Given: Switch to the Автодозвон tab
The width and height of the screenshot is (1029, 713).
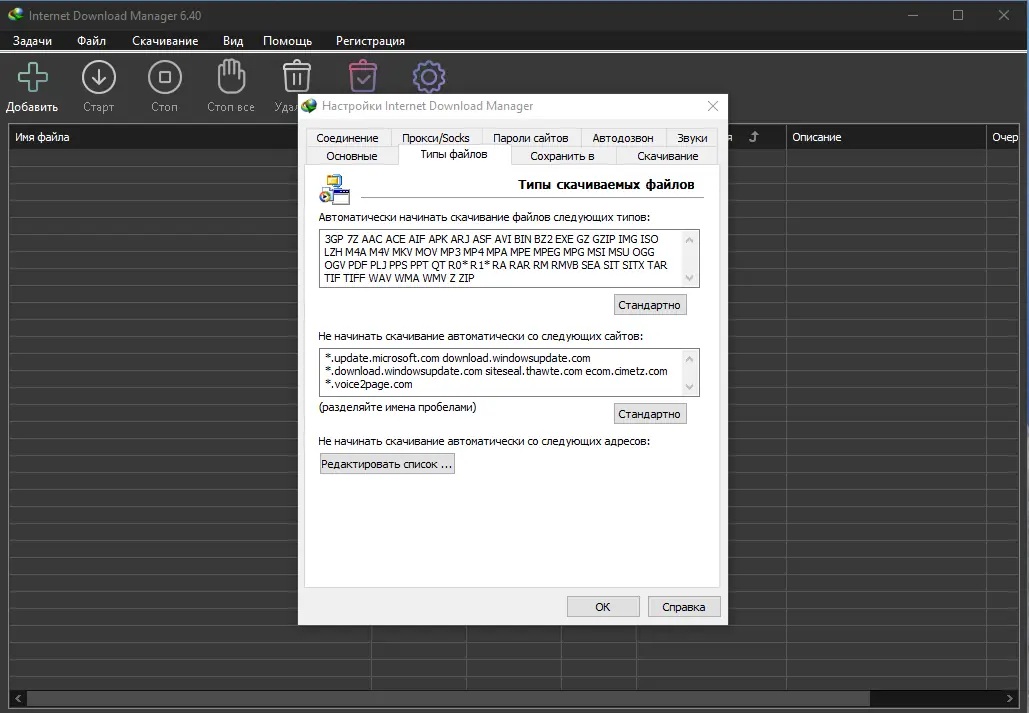Looking at the screenshot, I should pos(623,138).
